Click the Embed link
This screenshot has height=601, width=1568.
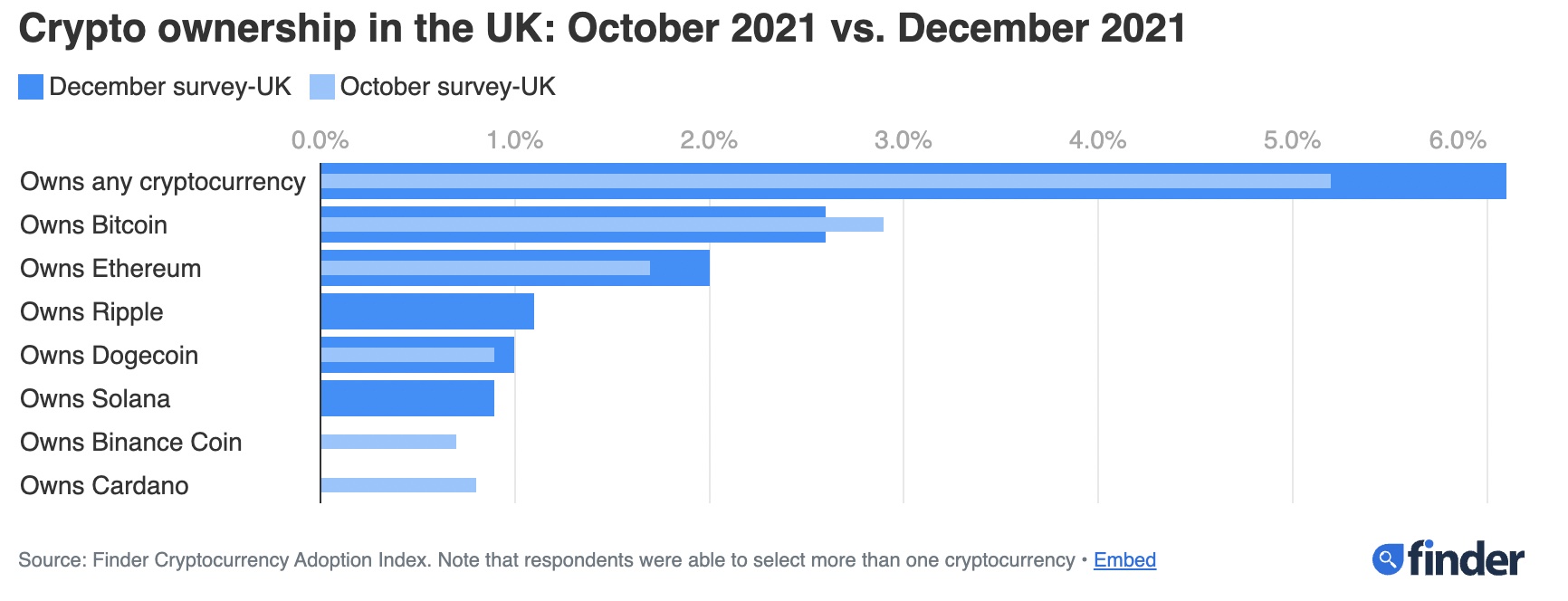[1124, 560]
